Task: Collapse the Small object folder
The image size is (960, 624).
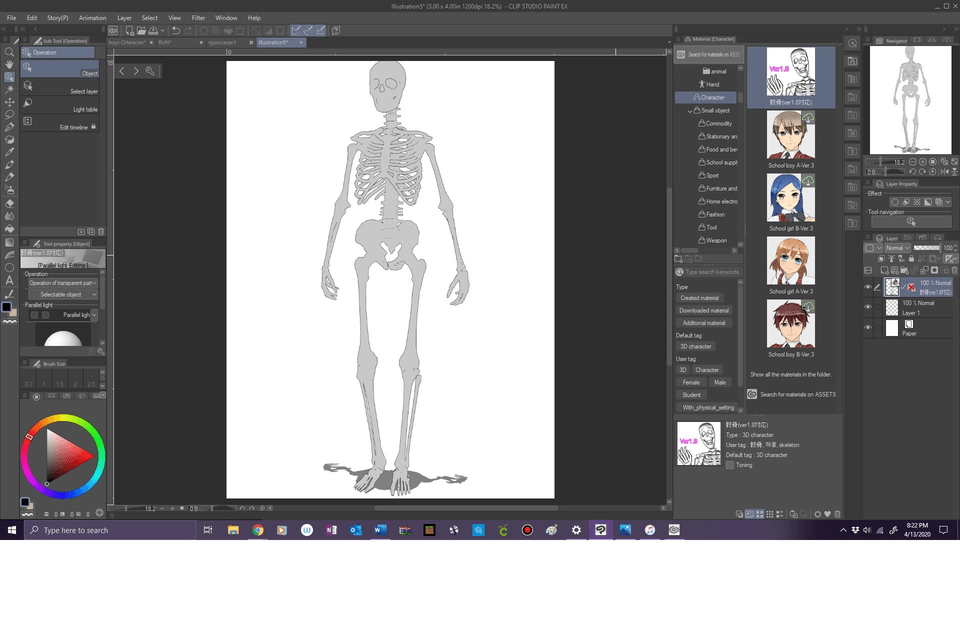Action: [690, 111]
